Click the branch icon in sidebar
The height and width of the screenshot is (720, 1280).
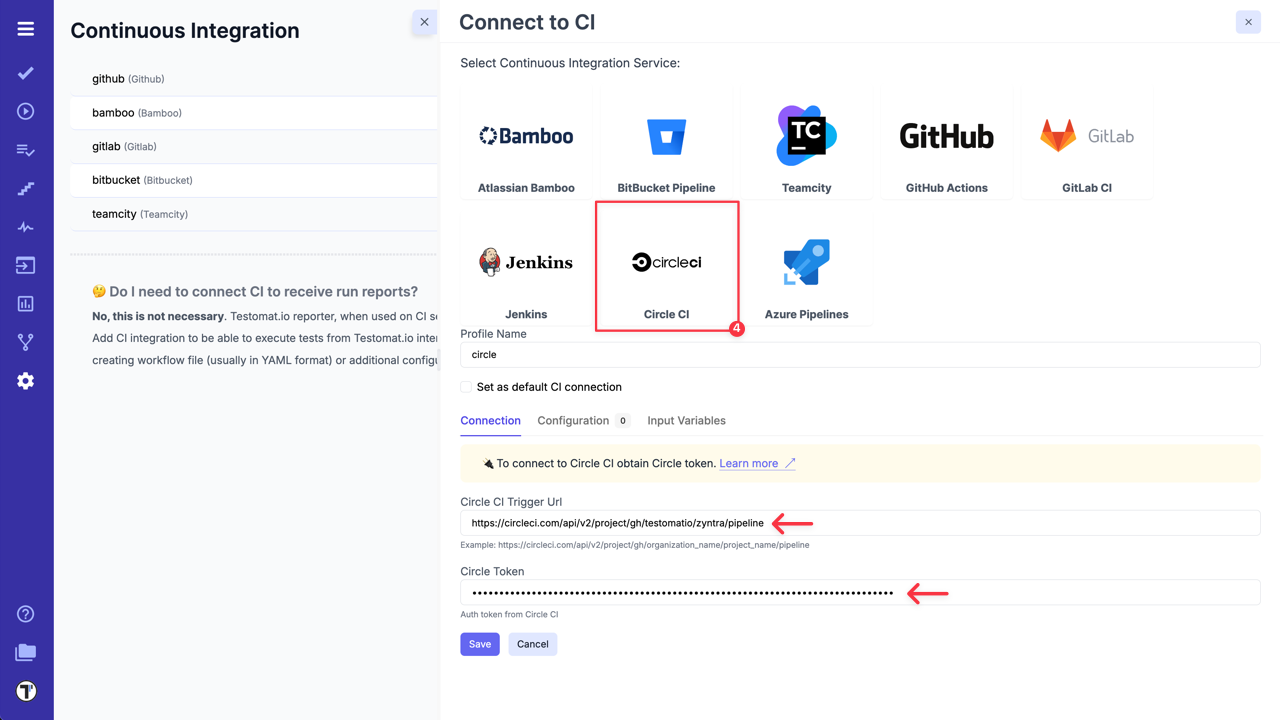pos(26,342)
